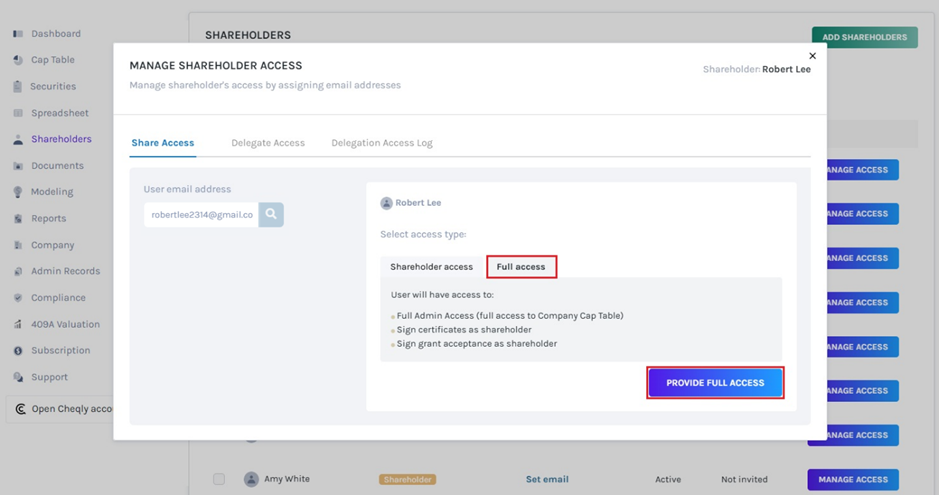
Task: Click the 'Shareholder: Robert Lee' header text
Action: pos(756,69)
